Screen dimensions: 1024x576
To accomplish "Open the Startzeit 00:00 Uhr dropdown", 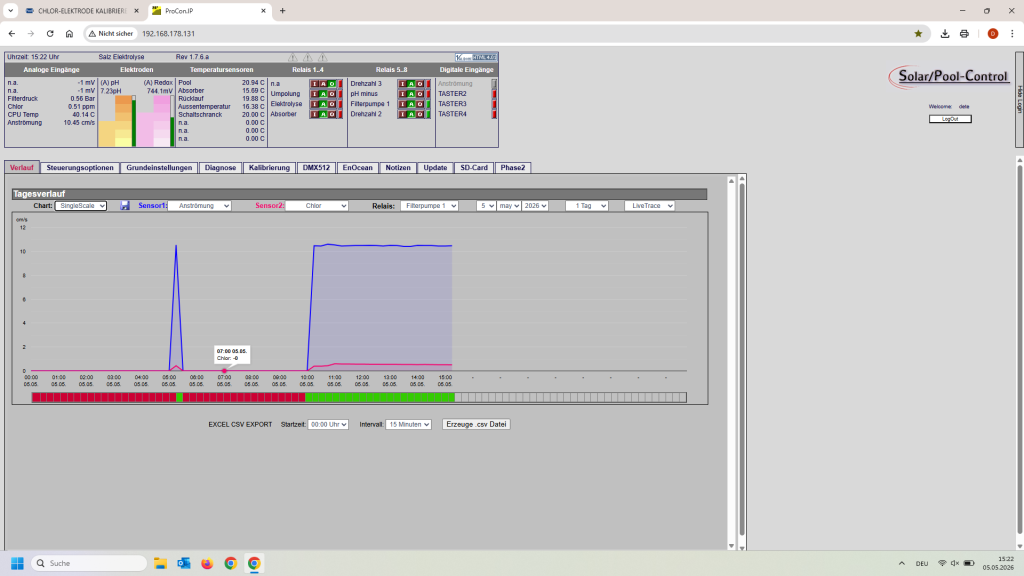I will pyautogui.click(x=328, y=424).
